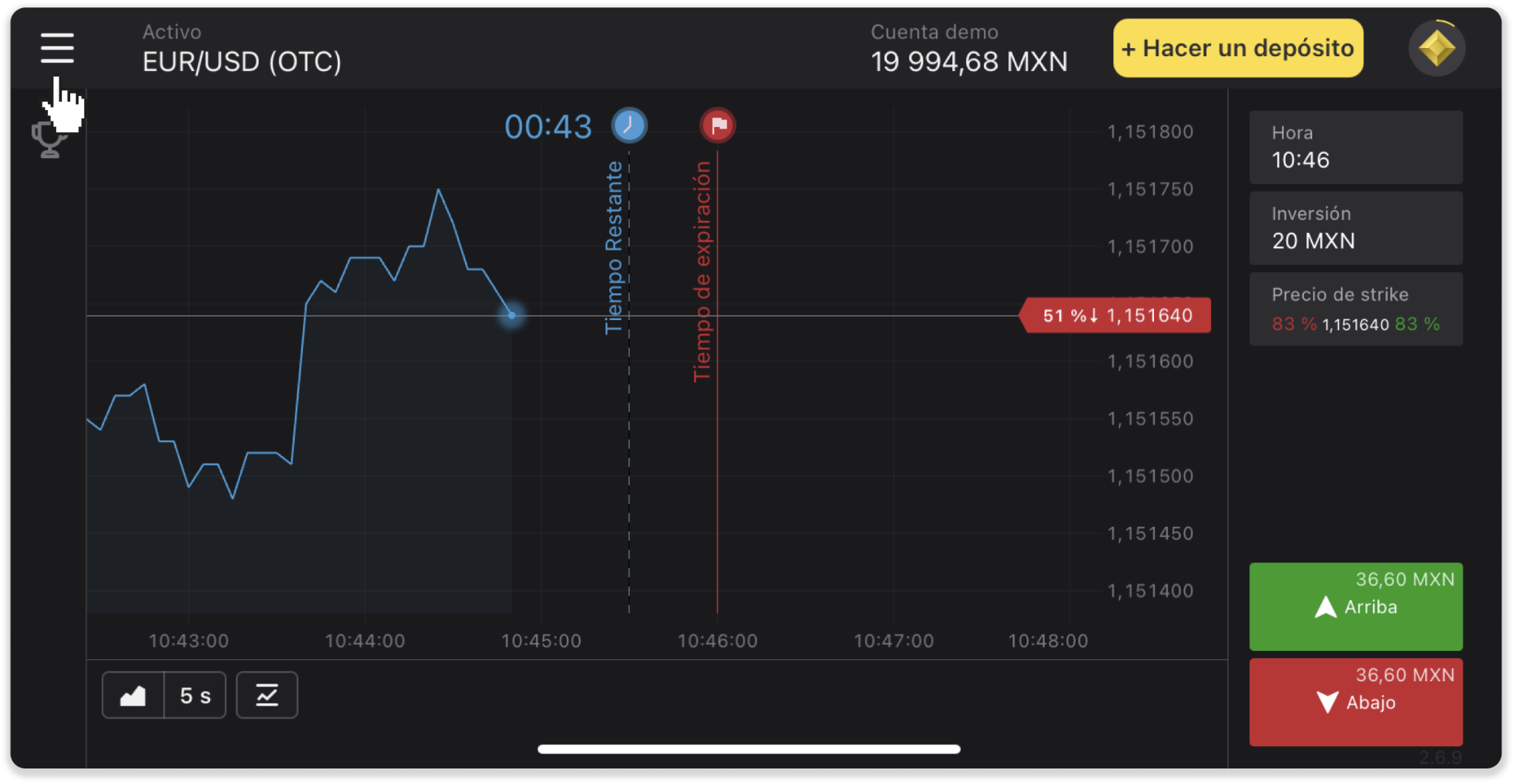Open the hamburger menu
Screen dimensions: 1514x784
pos(57,48)
